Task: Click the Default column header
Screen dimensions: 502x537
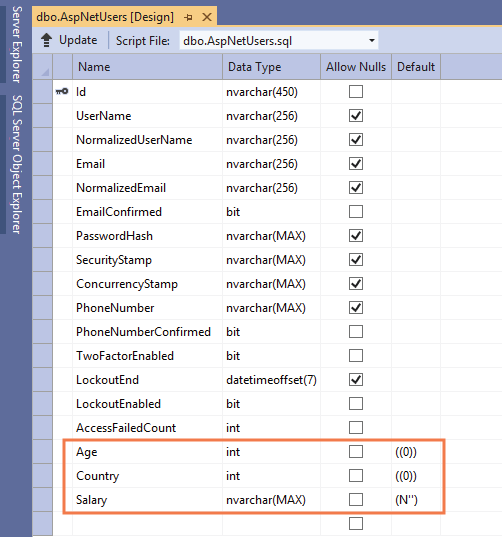Action: point(416,66)
